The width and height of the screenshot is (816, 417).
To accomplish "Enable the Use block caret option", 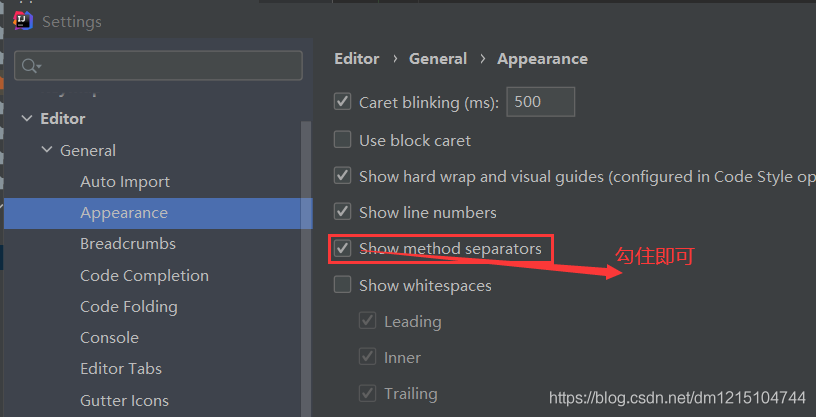I will tap(342, 140).
